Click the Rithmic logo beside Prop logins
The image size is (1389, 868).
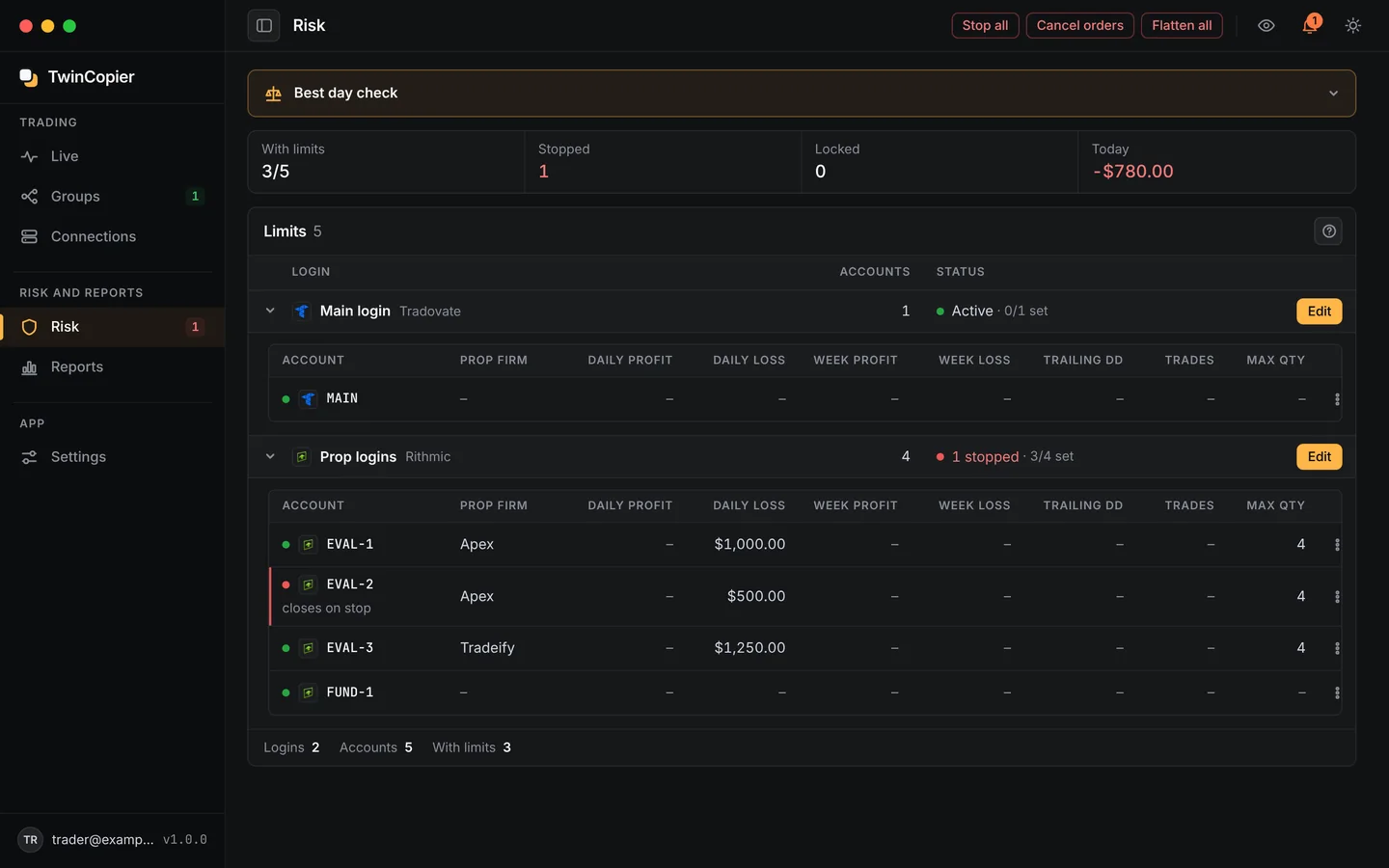[x=302, y=456]
